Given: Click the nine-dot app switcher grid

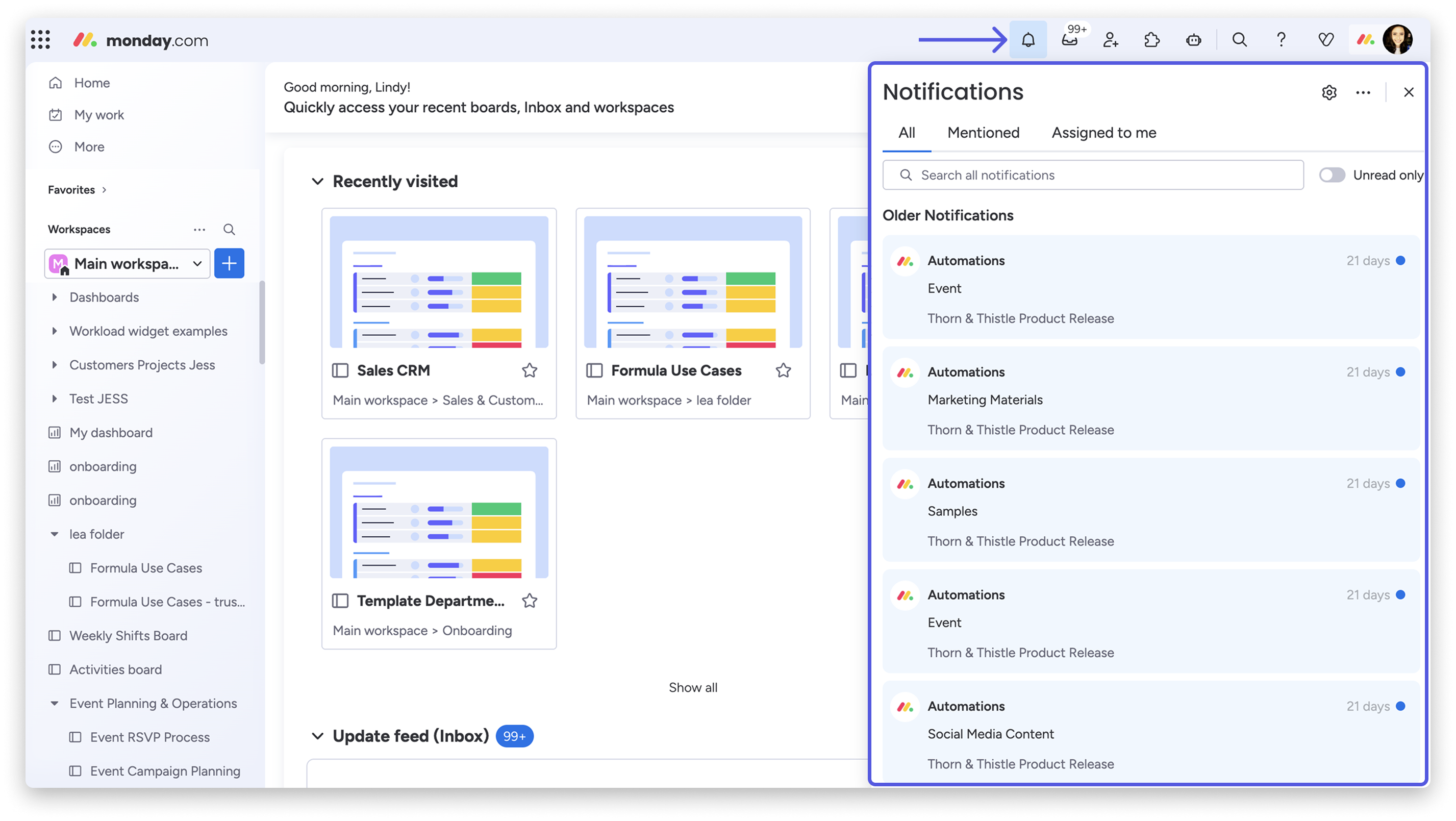Looking at the screenshot, I should pyautogui.click(x=41, y=40).
